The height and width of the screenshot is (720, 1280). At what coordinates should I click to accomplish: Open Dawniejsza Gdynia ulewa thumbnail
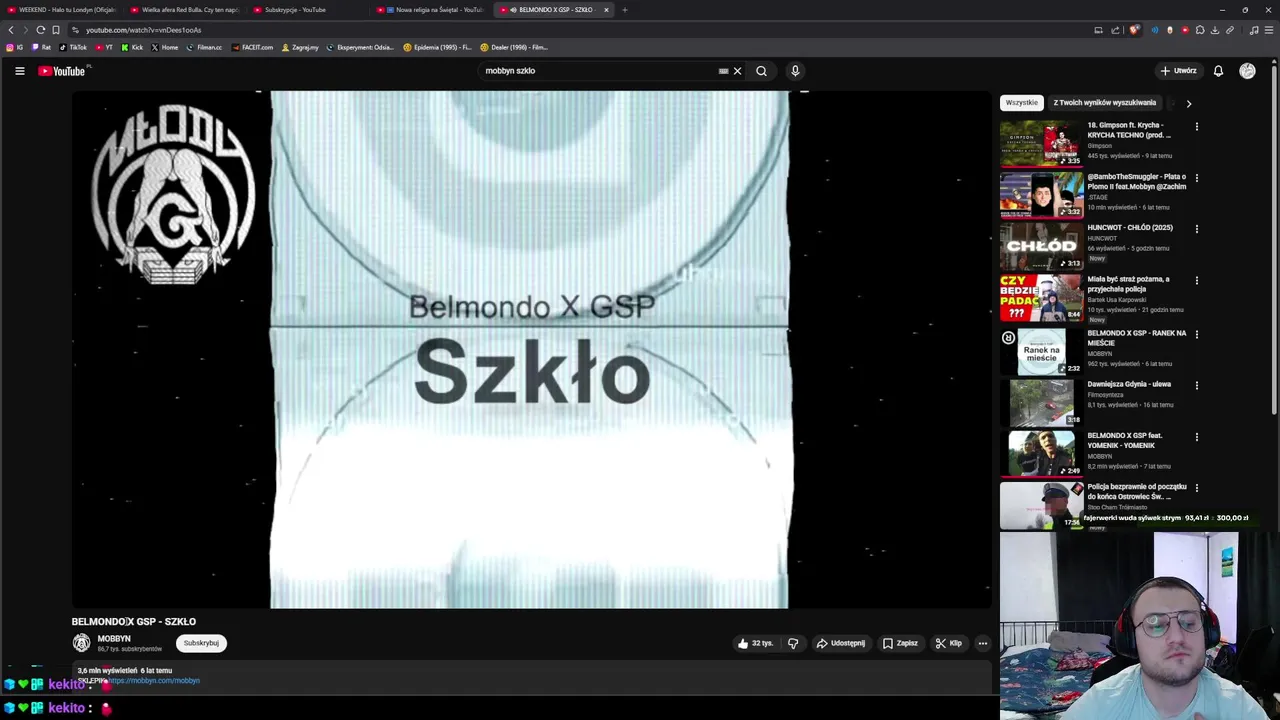pos(1041,403)
